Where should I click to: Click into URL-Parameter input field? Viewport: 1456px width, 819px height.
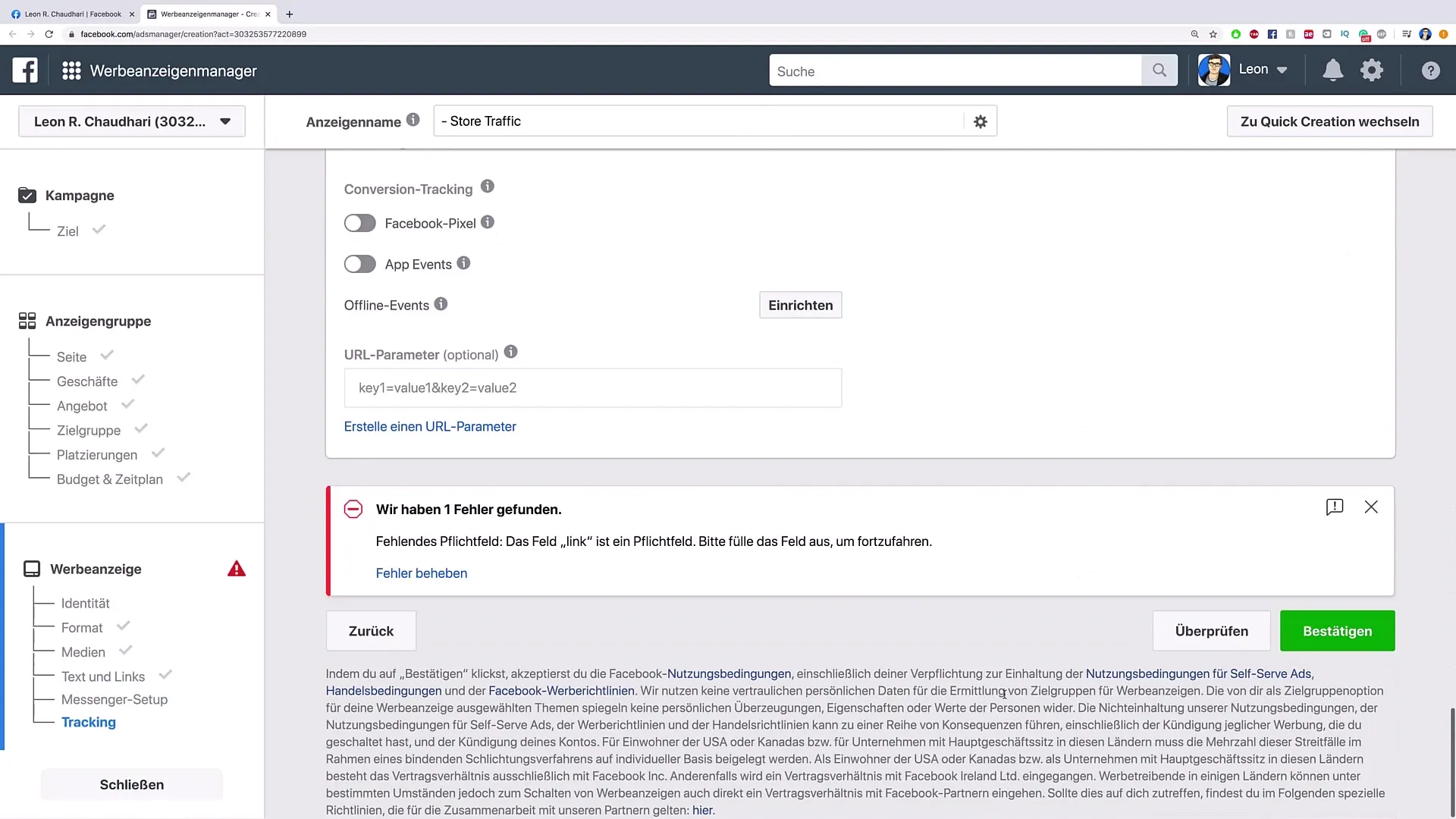click(x=592, y=388)
